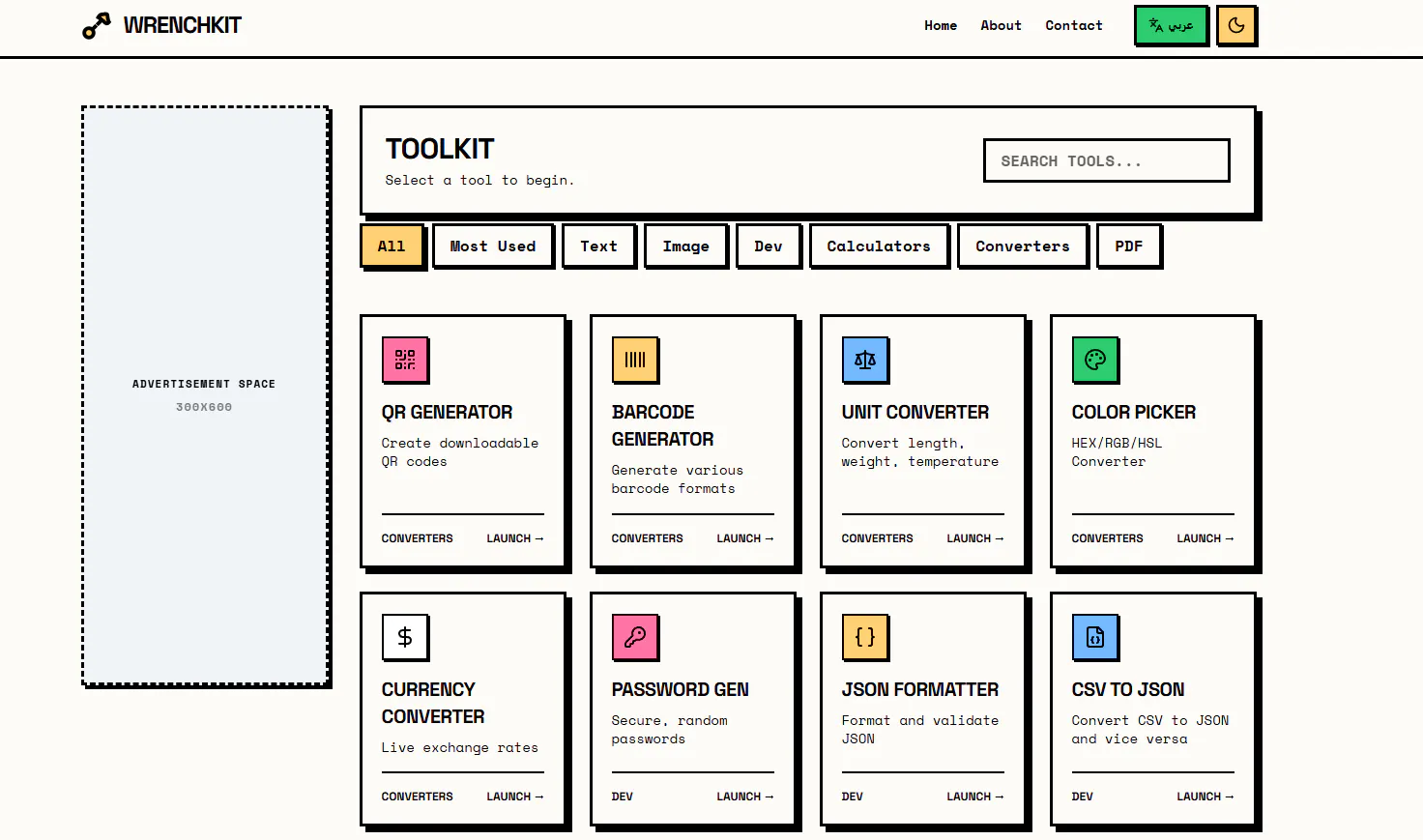
Task: Select the Most Used filter tab
Action: click(x=493, y=246)
